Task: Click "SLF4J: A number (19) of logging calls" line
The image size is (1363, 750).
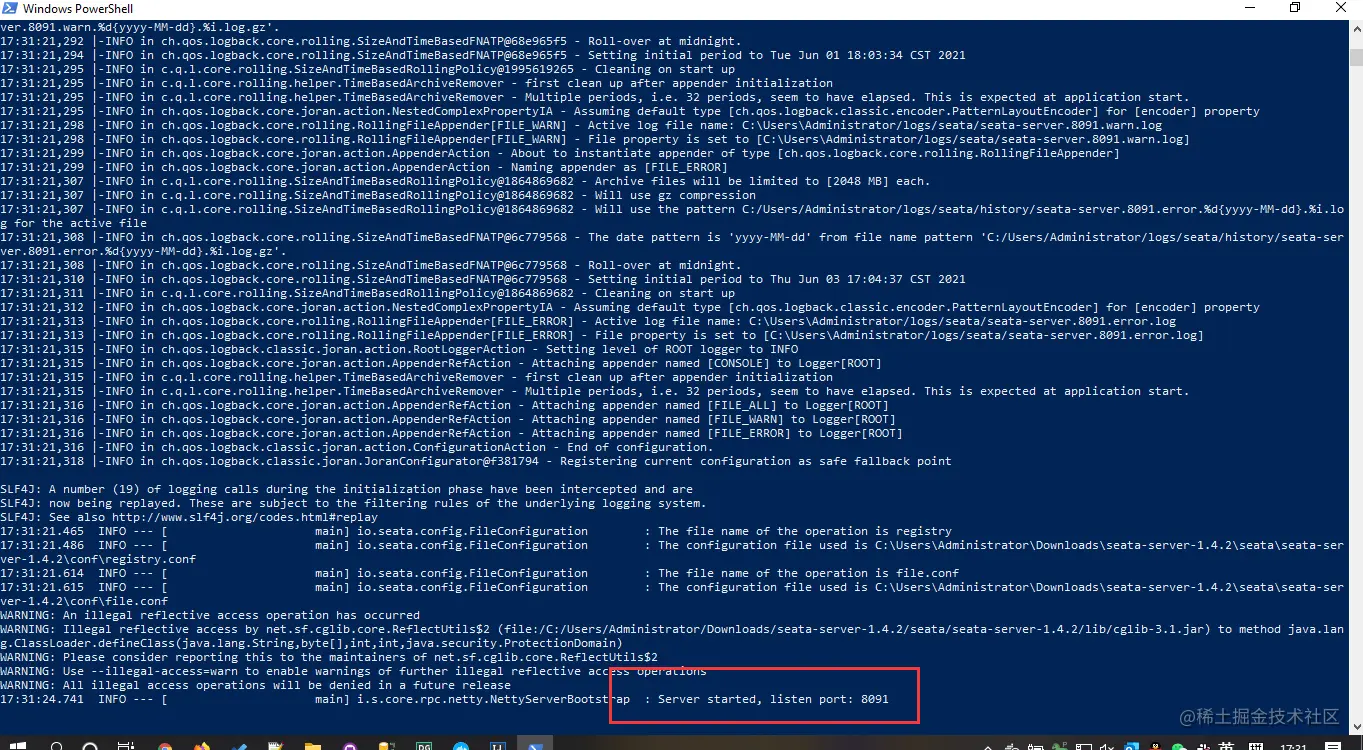Action: tap(346, 489)
